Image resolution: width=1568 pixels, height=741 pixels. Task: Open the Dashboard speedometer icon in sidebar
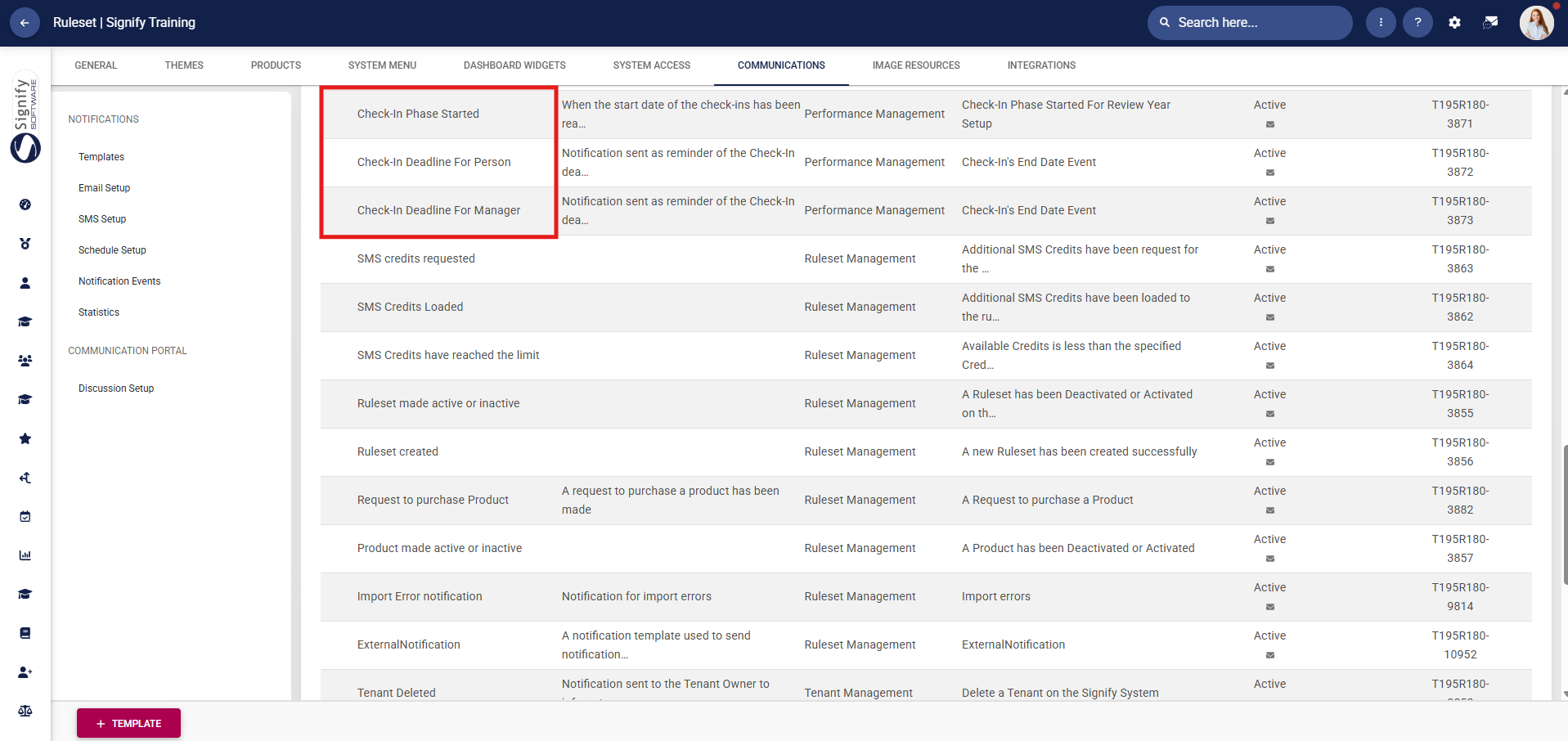pyautogui.click(x=25, y=205)
